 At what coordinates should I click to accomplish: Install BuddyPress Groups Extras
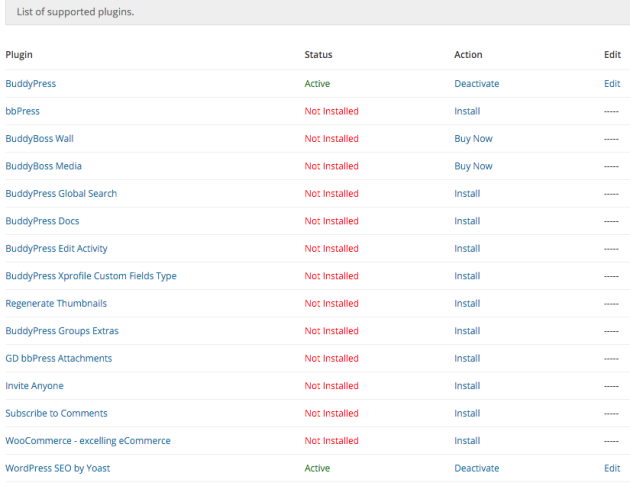[x=467, y=331]
